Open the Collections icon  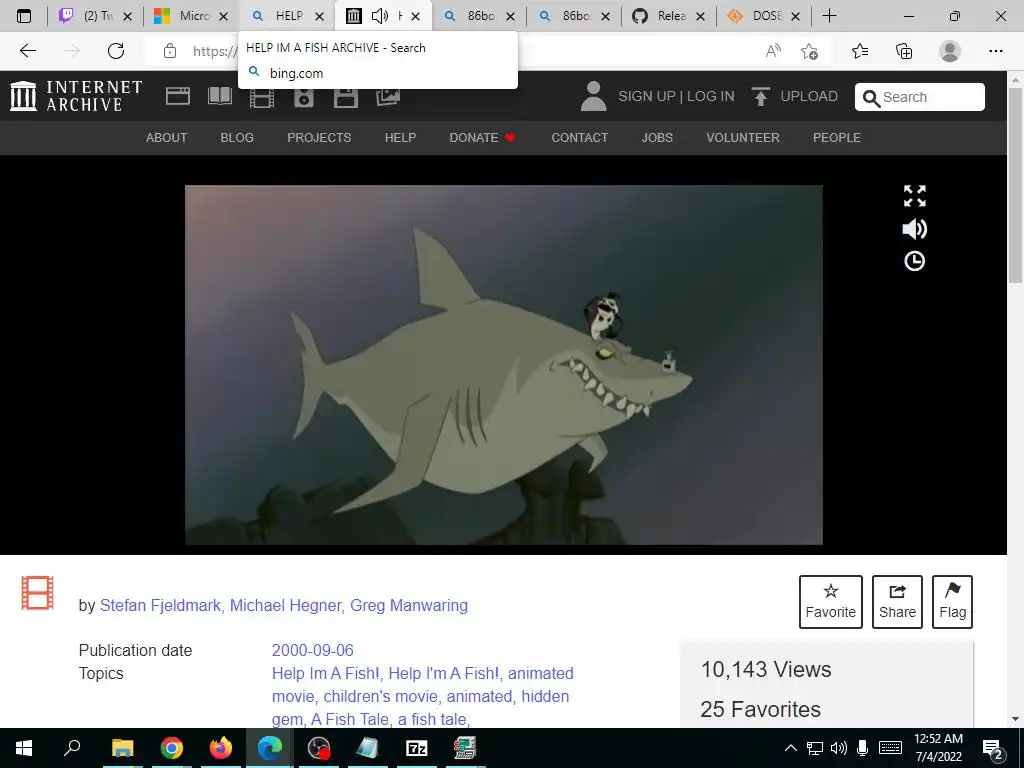904,51
